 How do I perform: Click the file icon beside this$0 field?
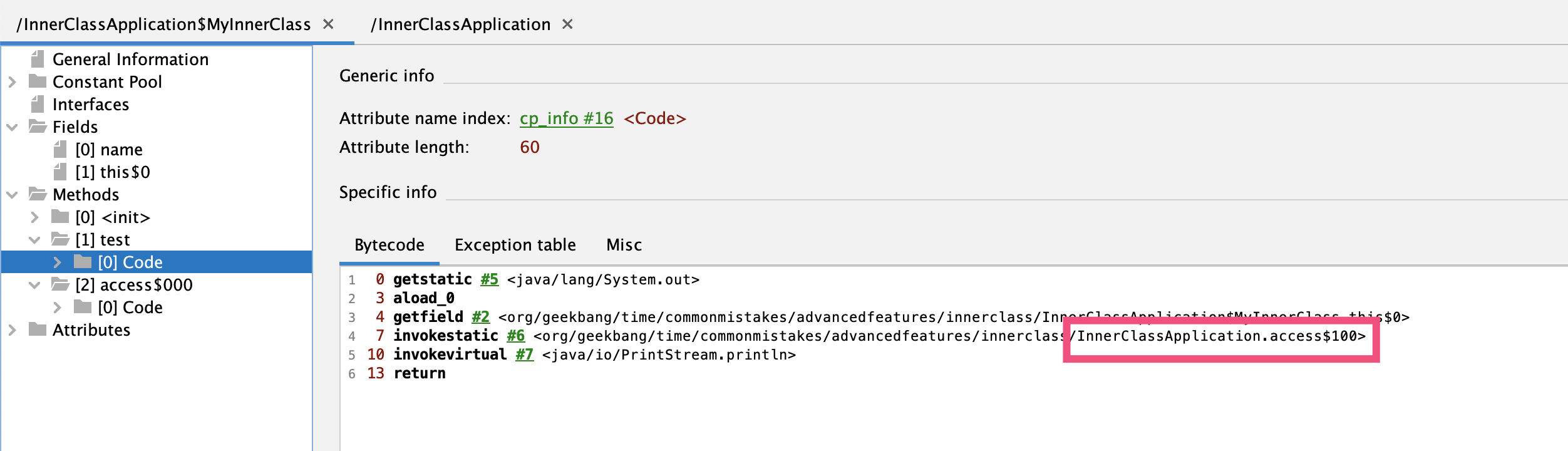[60, 172]
